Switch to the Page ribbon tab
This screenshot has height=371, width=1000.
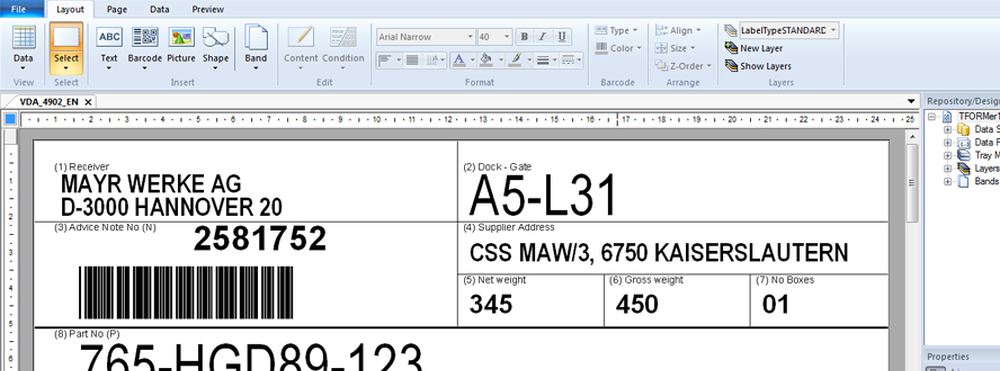[117, 9]
